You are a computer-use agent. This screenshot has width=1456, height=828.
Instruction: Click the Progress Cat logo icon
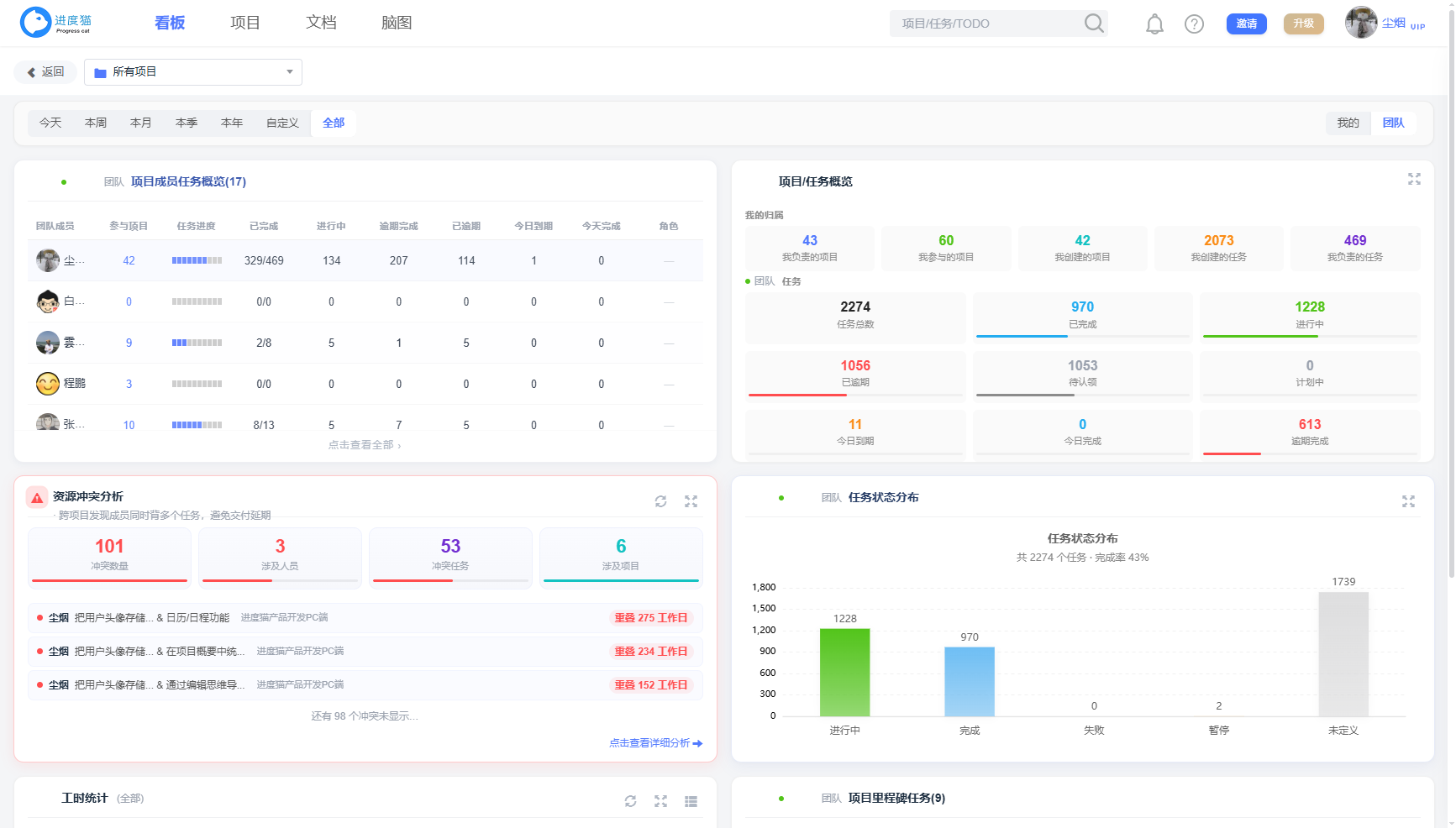[x=35, y=23]
